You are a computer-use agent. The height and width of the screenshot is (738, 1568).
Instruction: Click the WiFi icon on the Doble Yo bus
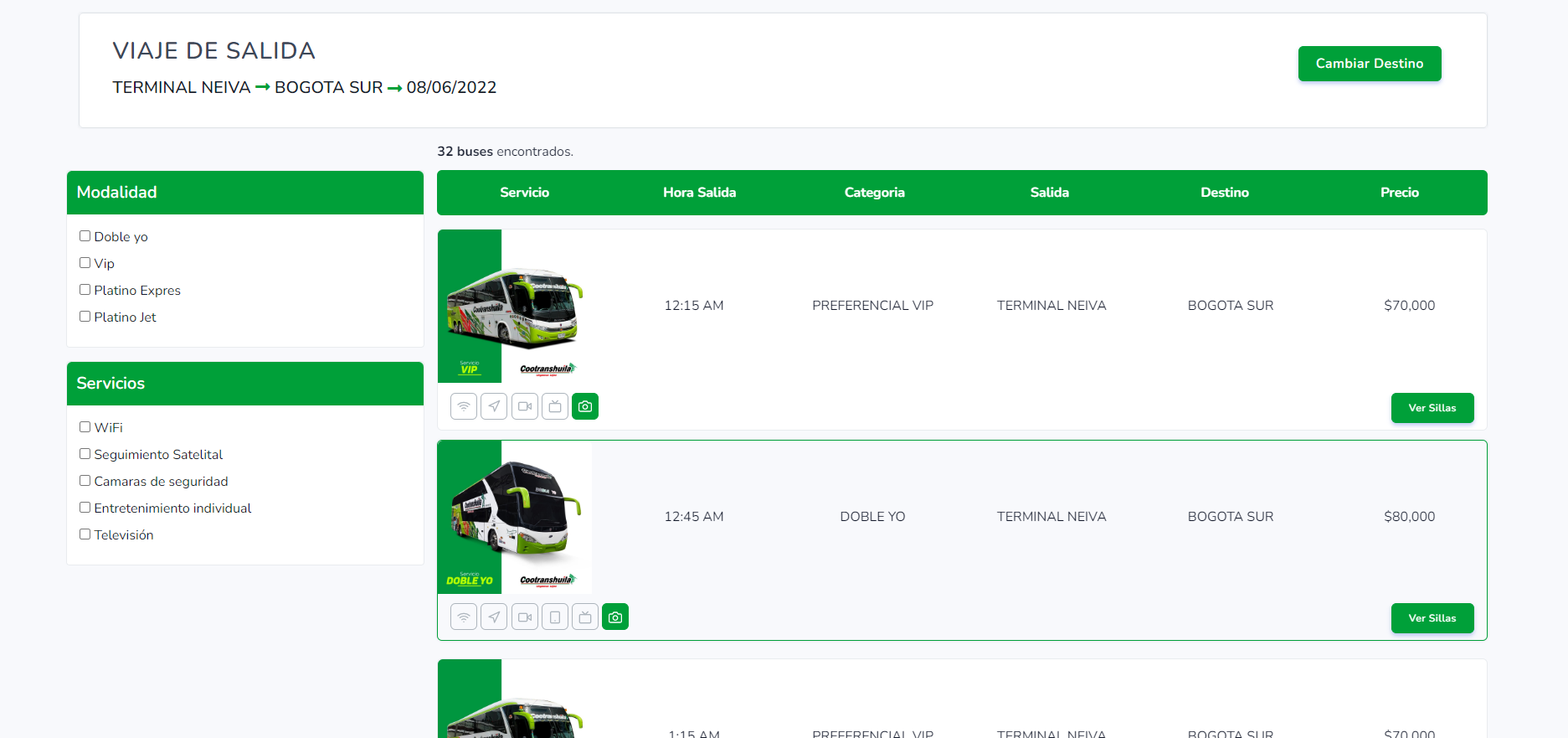point(464,617)
